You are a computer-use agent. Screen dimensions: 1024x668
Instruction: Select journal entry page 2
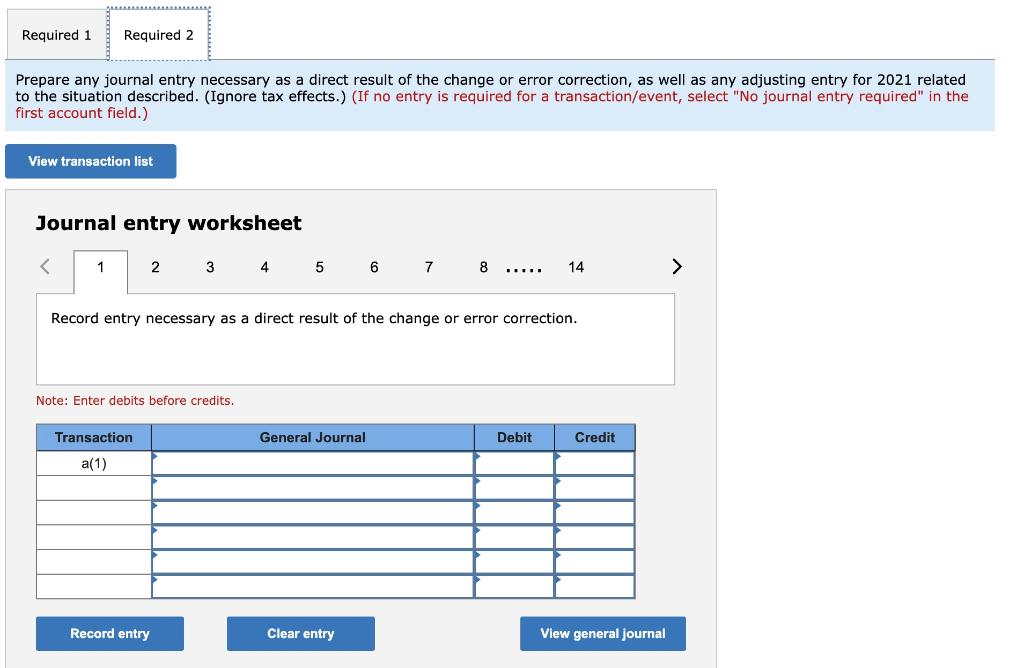[155, 266]
